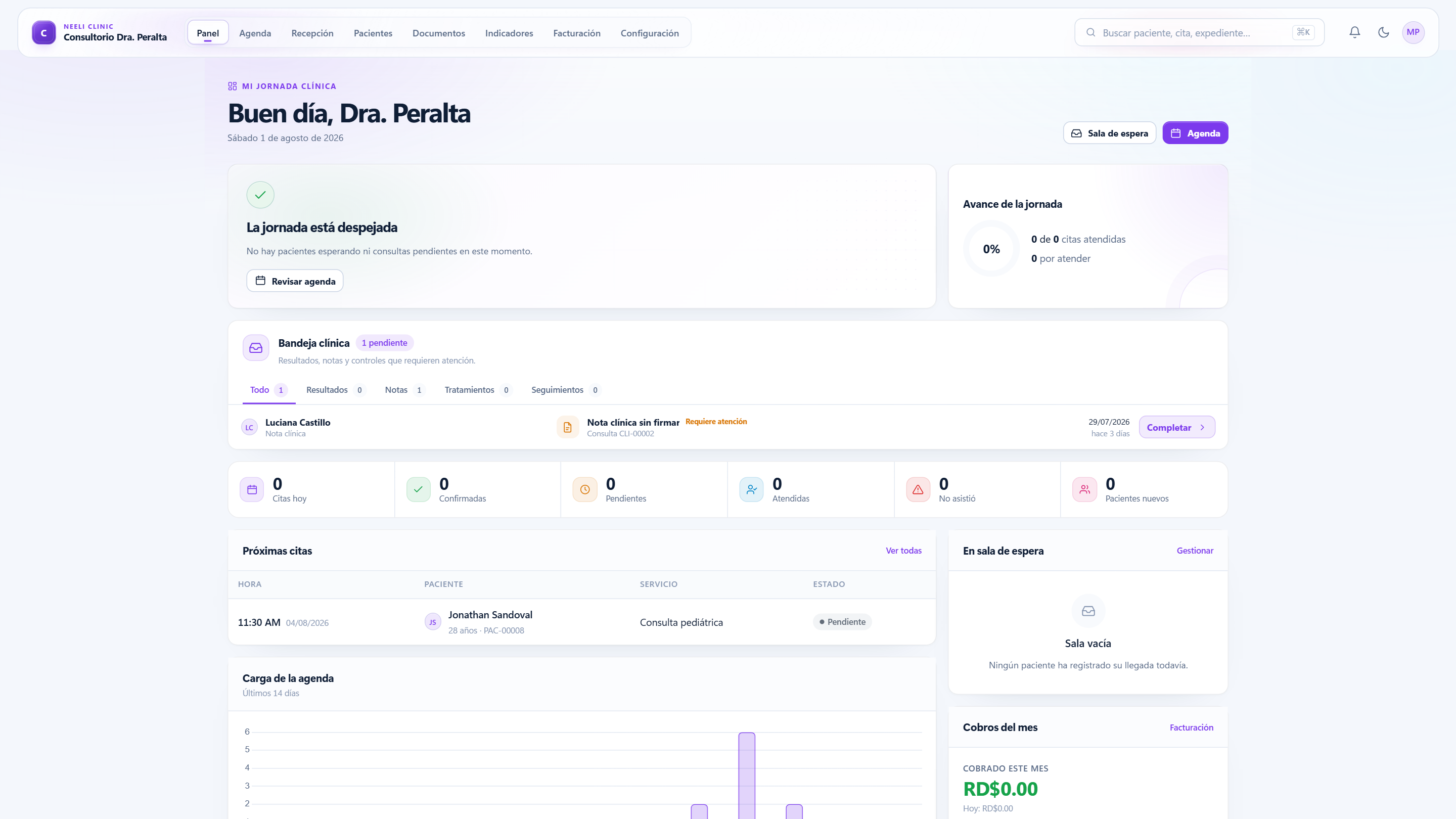Click the Jonathan Sandoval JS avatar
The width and height of the screenshot is (1456, 819).
coord(433,622)
